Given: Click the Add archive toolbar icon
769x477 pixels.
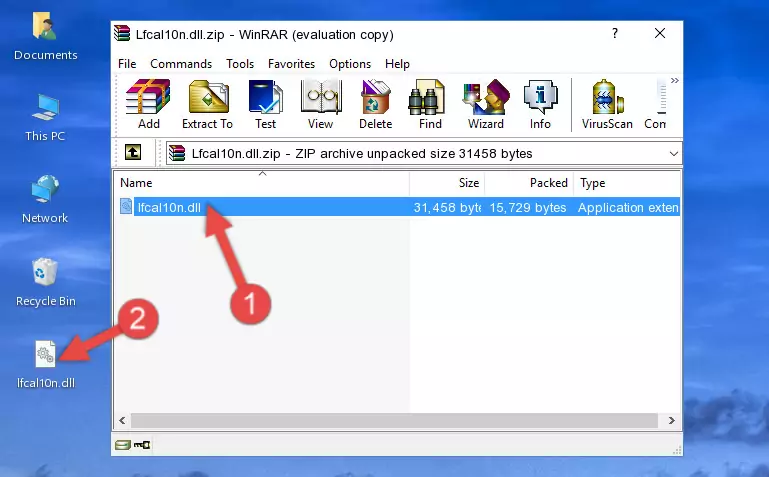Looking at the screenshot, I should point(148,104).
